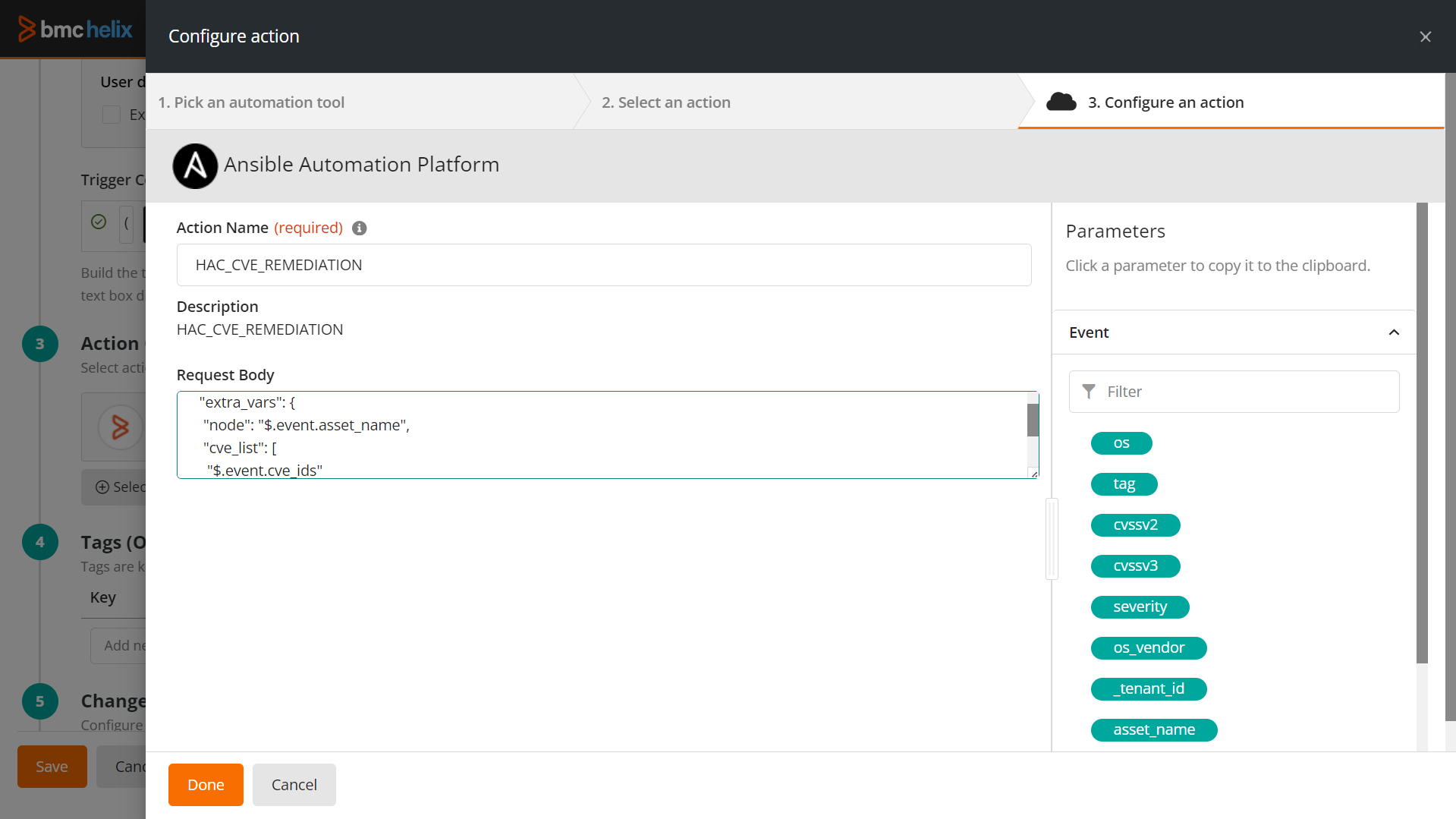Image resolution: width=1456 pixels, height=819 pixels.
Task: Go to Pick an automation tool step
Action: [x=251, y=102]
